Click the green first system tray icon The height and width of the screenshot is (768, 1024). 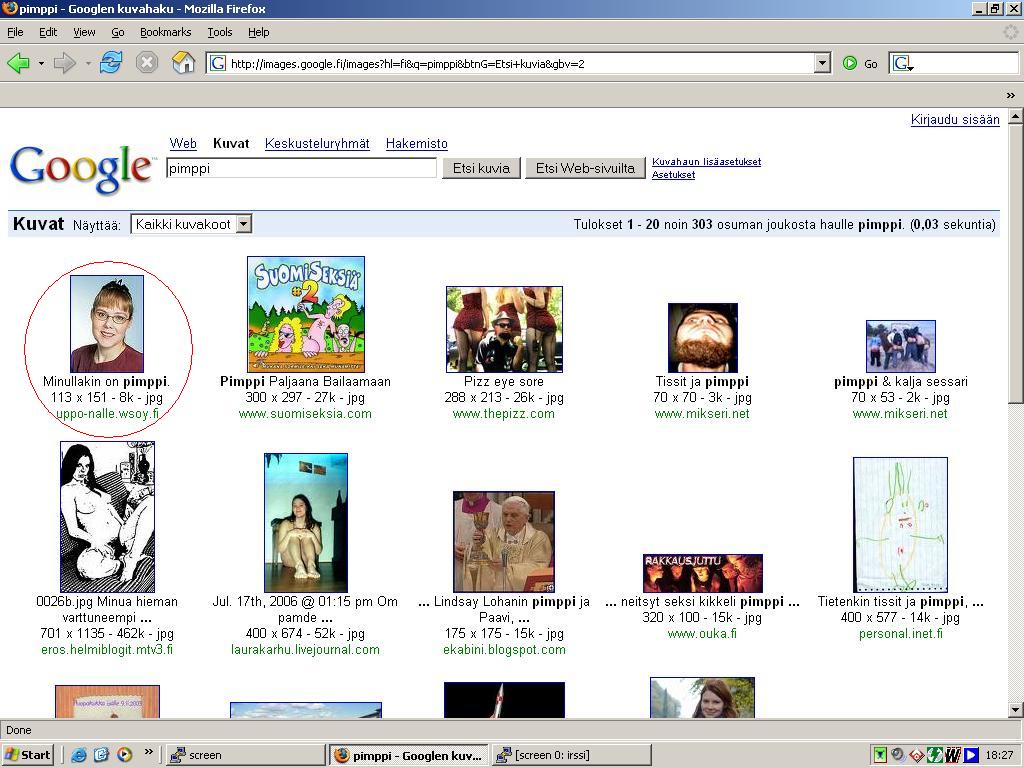tap(880, 755)
